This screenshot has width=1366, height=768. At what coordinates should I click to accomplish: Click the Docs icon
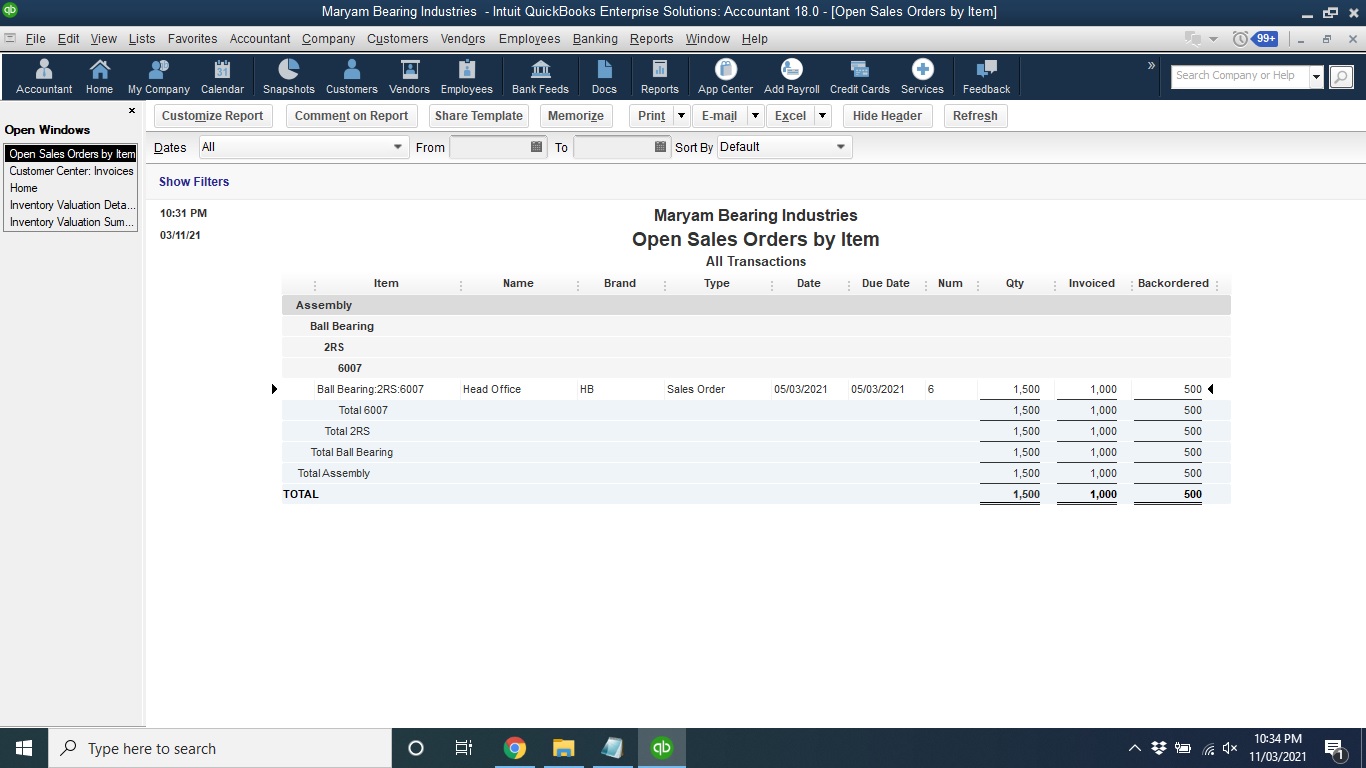604,75
